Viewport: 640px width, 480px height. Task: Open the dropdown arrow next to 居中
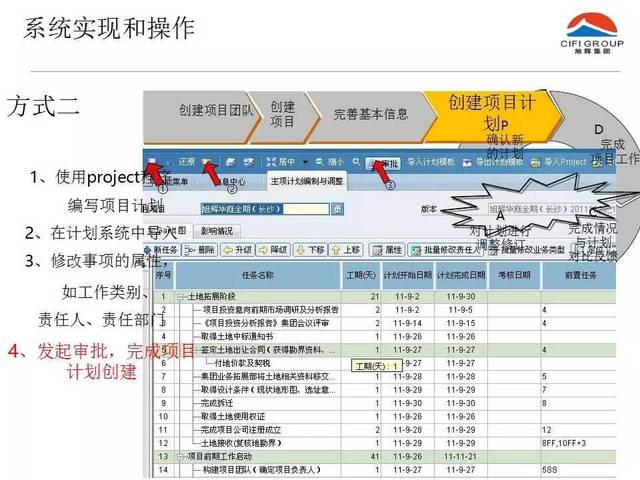304,162
